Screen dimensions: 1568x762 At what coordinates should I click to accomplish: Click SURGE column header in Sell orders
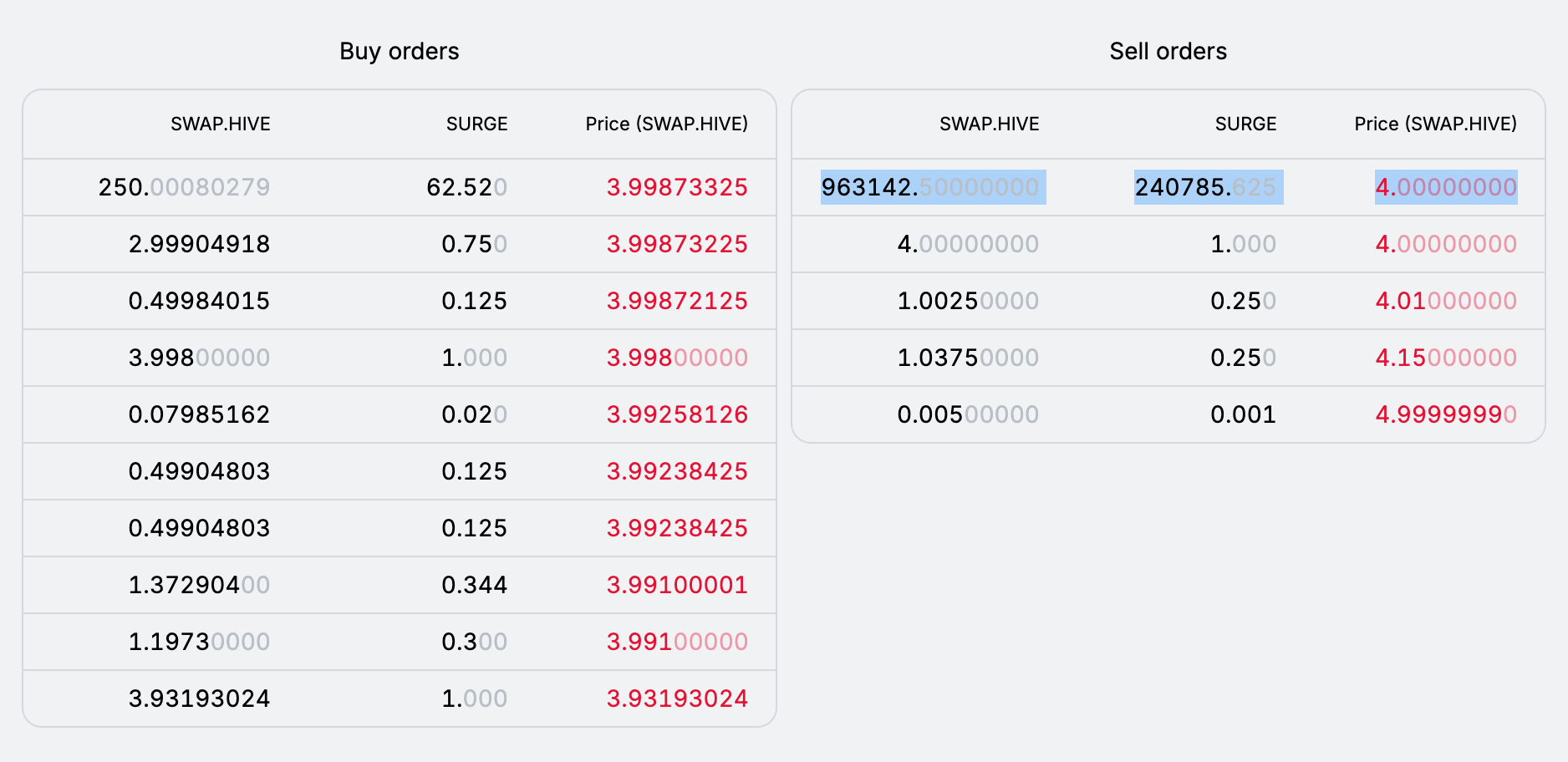[1245, 124]
